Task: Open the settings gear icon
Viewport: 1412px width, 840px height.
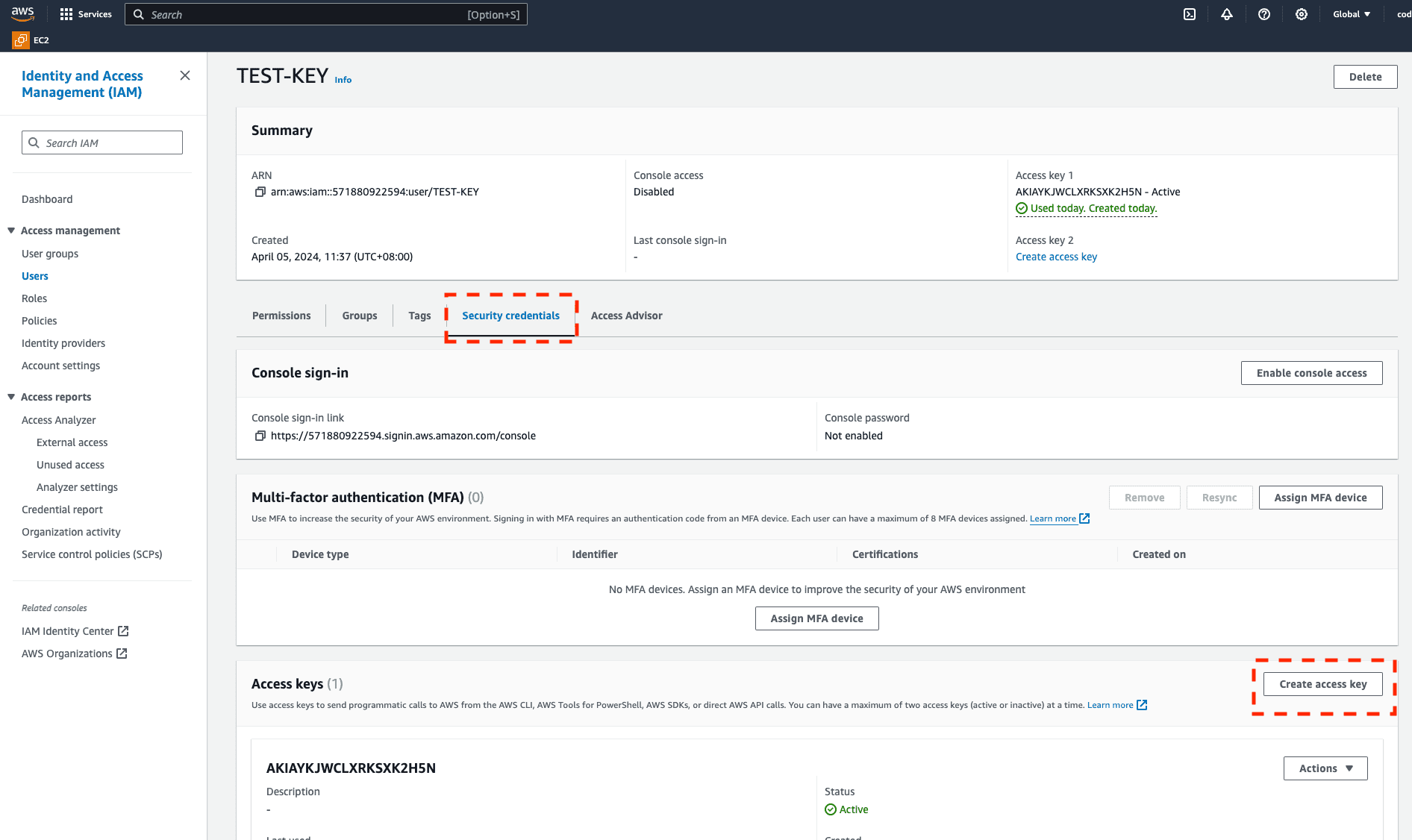Action: point(1302,14)
